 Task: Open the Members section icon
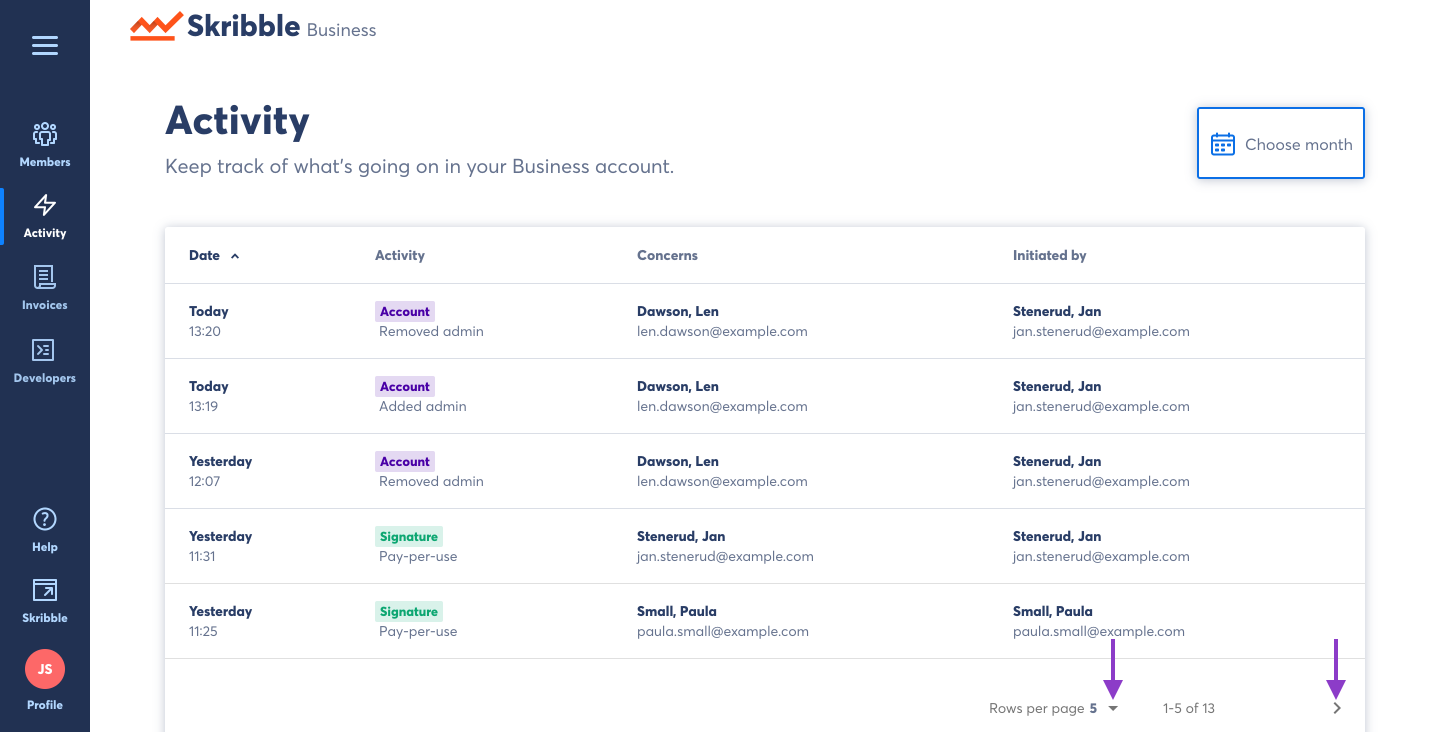click(x=45, y=134)
